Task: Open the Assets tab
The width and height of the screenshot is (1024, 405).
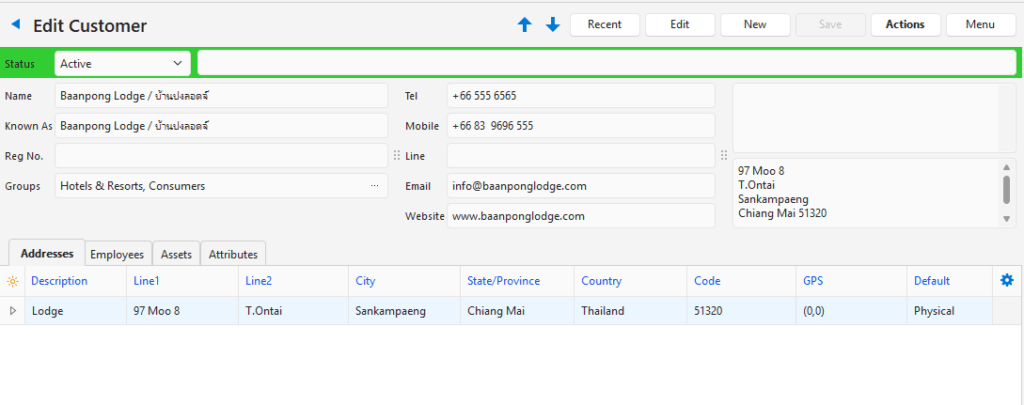Action: coord(176,255)
